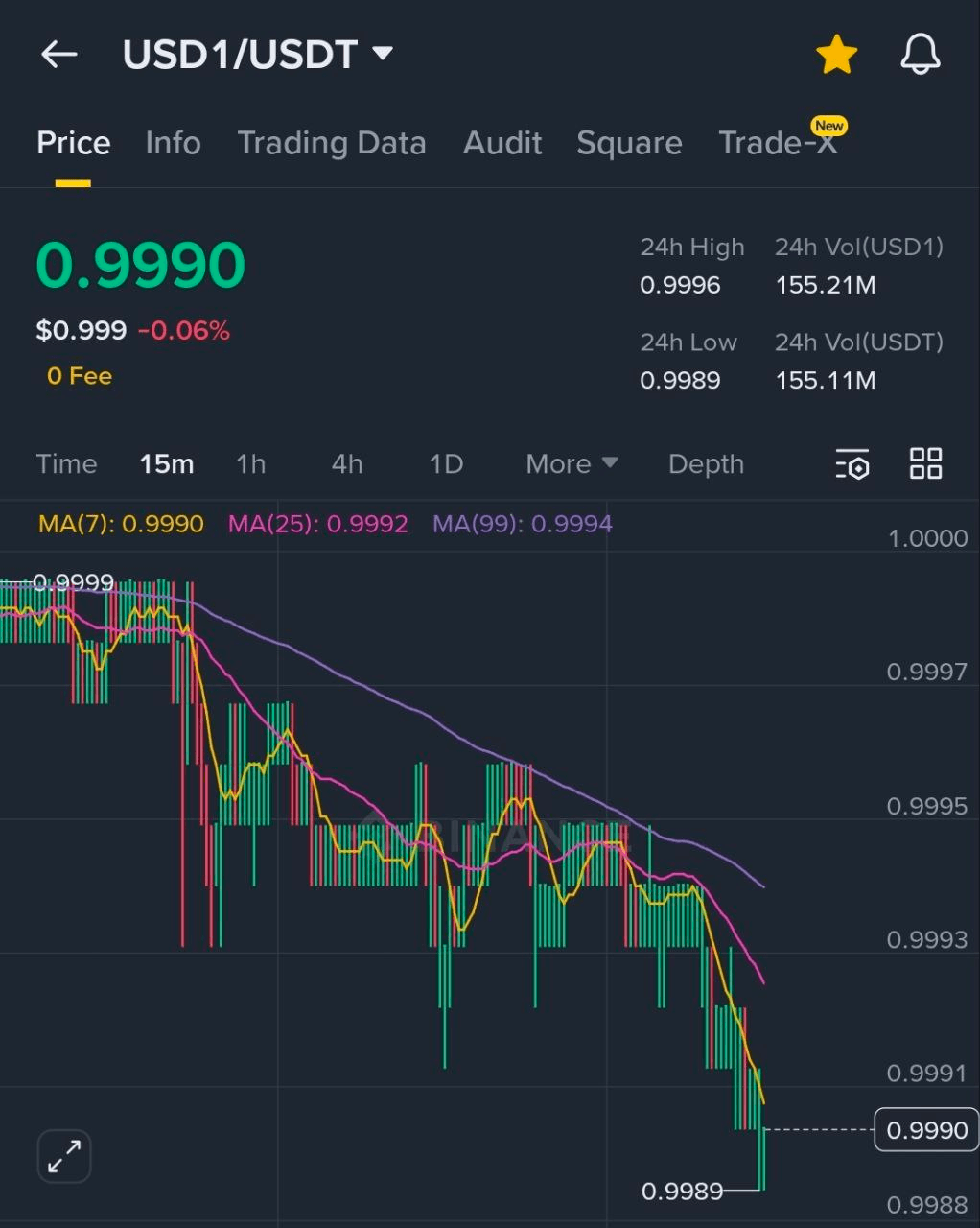Screen dimensions: 980x1228
Task: Open the Time interval options
Action: pyautogui.click(x=66, y=463)
